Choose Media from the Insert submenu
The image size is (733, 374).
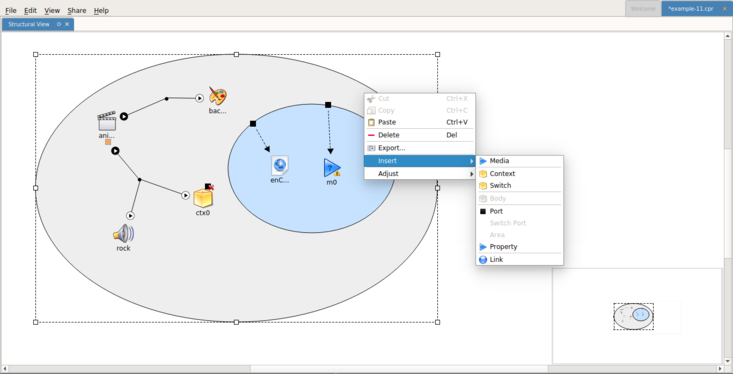519,161
